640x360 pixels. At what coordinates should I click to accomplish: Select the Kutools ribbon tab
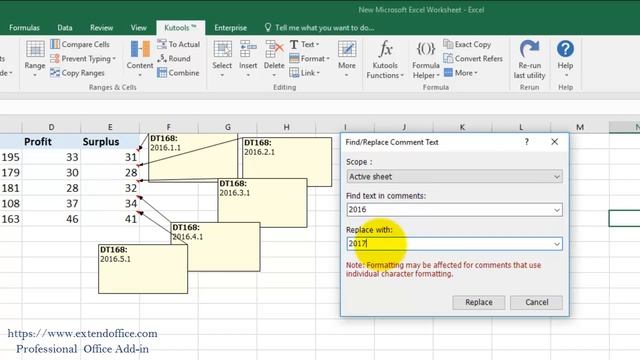pyautogui.click(x=180, y=28)
